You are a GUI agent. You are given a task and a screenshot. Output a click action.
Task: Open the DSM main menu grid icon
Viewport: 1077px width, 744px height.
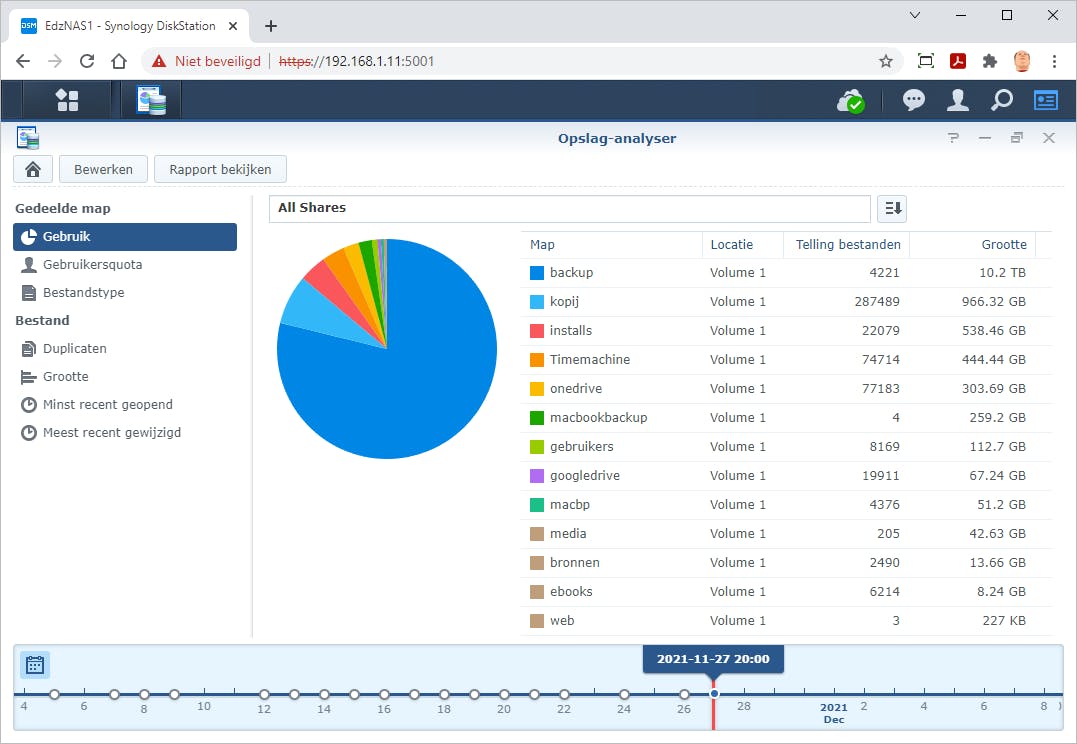coord(67,100)
